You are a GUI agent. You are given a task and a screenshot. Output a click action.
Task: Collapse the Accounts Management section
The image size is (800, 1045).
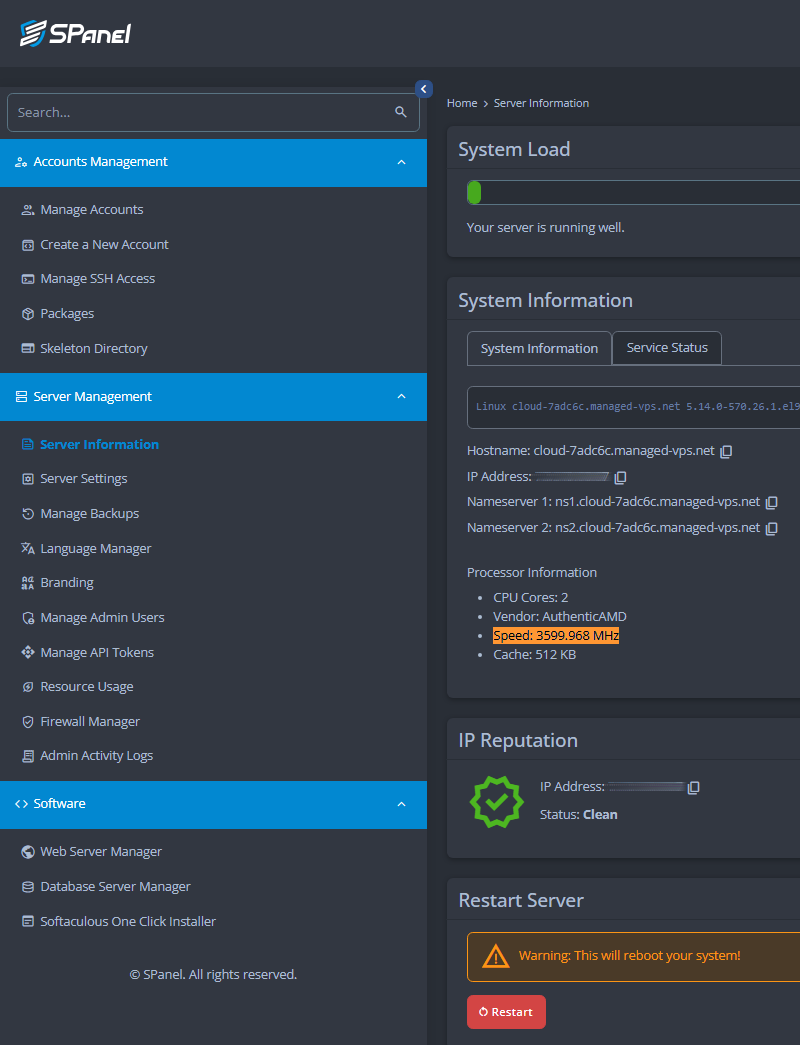click(401, 162)
